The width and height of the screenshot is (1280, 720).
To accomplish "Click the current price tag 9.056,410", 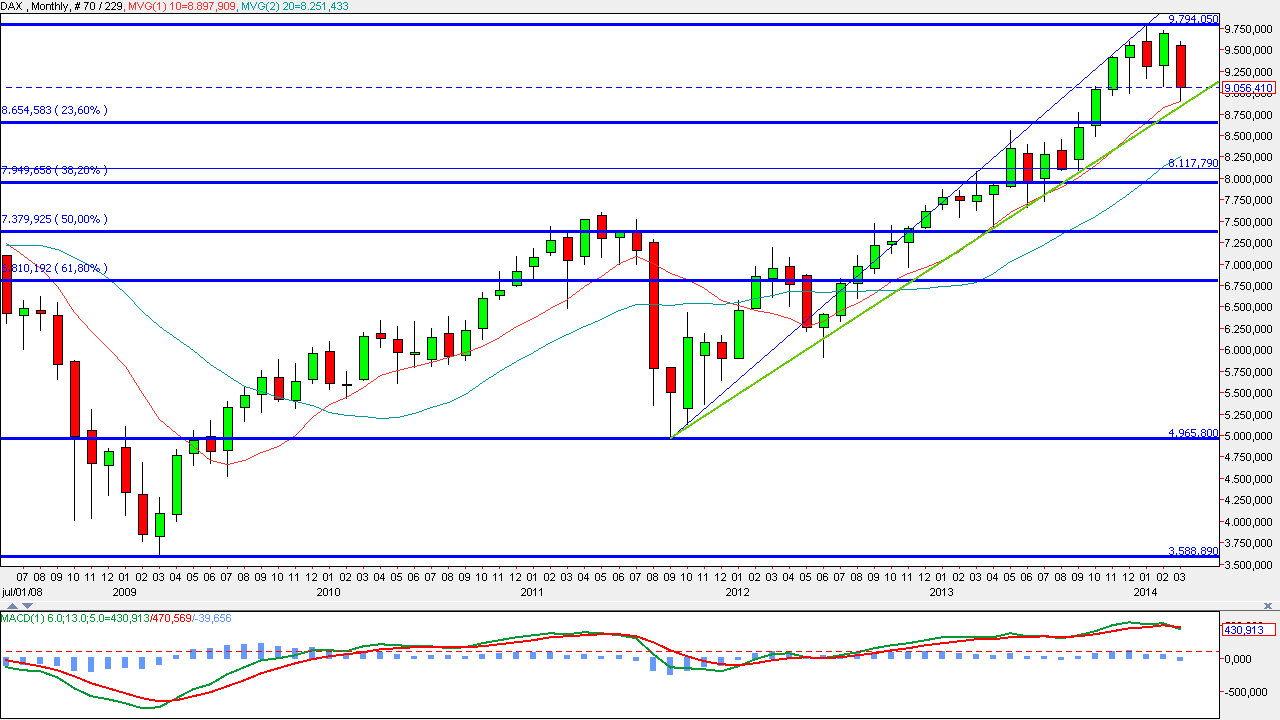I will 1249,87.
